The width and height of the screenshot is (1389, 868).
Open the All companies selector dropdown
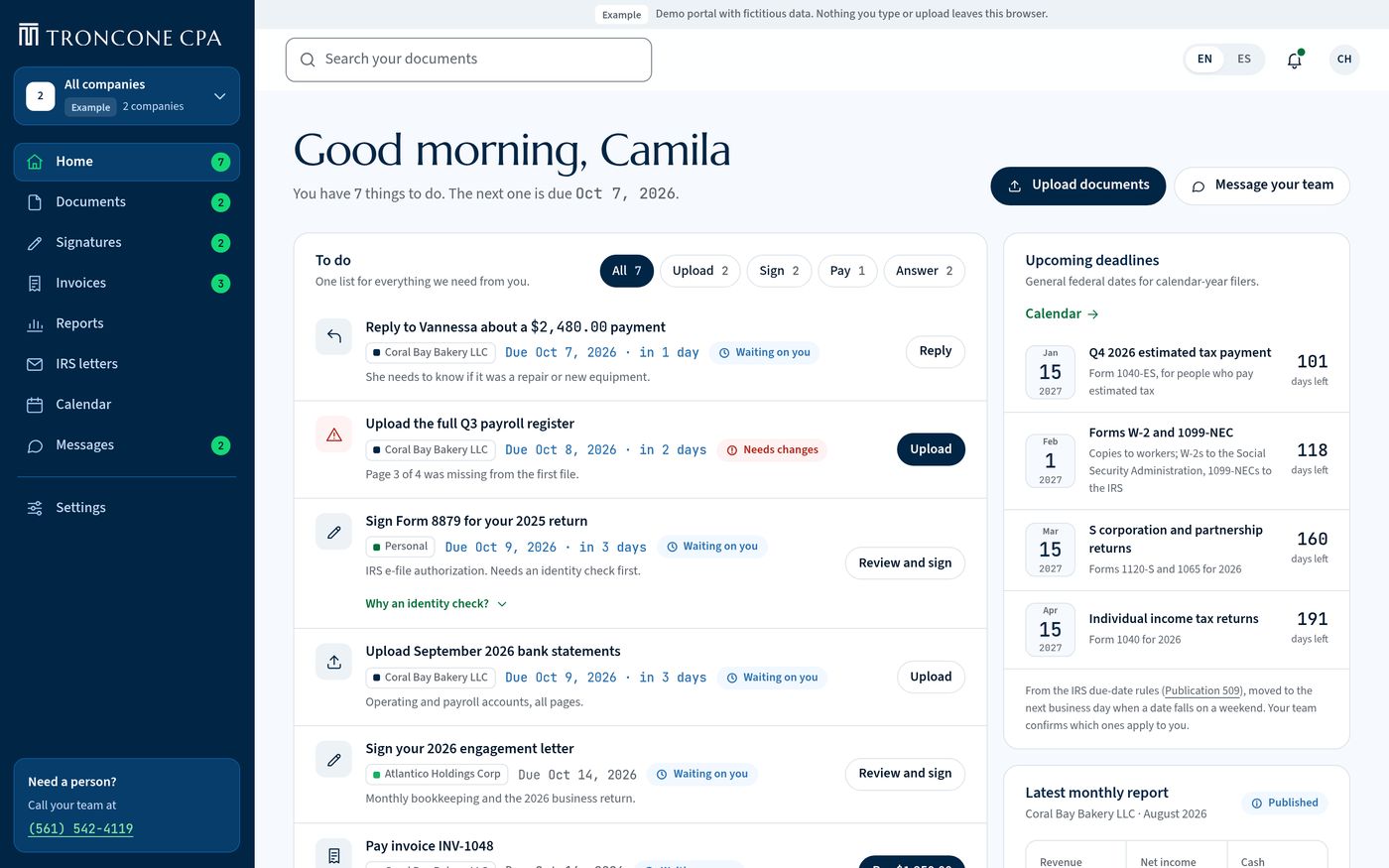tap(127, 96)
